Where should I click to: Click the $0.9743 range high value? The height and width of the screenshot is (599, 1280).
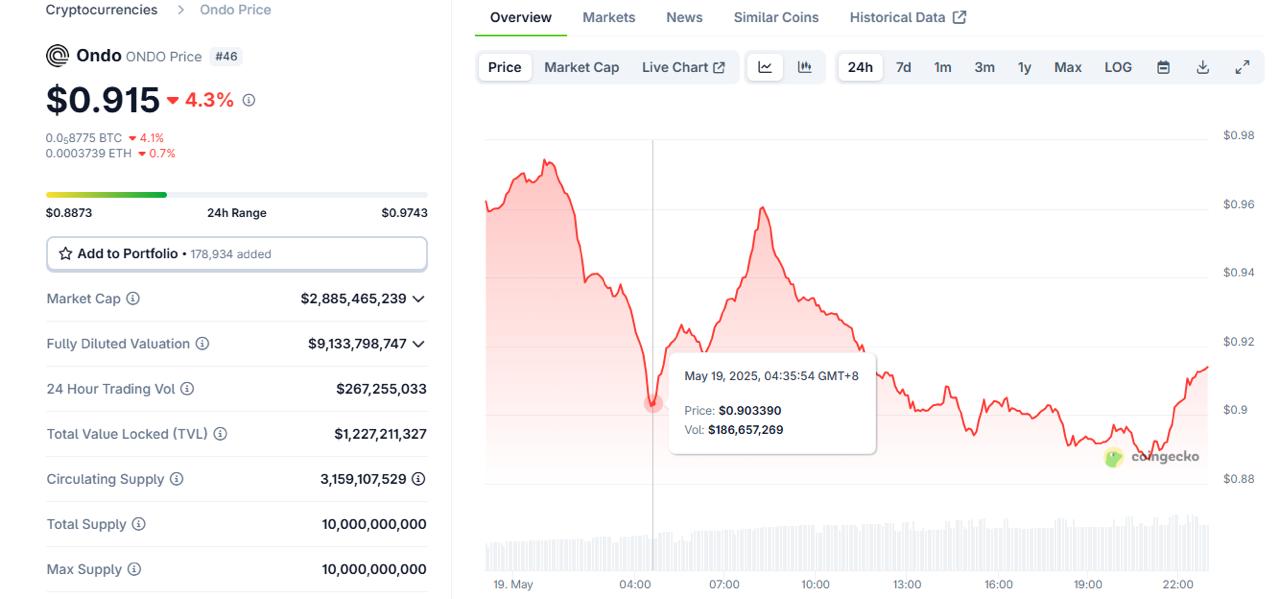coord(404,213)
